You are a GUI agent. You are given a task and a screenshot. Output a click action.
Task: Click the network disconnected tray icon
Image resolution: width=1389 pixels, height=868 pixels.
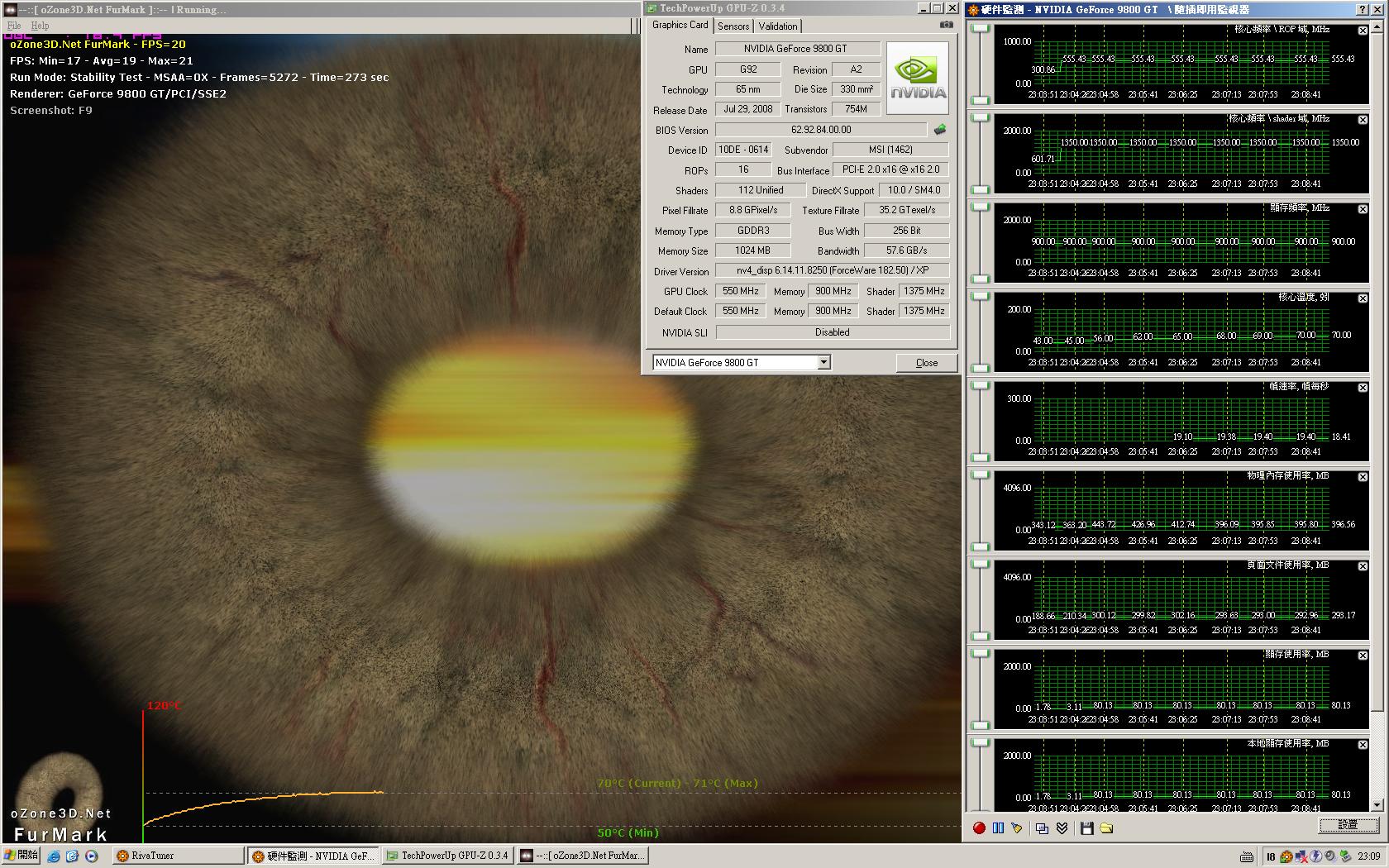[x=1301, y=856]
